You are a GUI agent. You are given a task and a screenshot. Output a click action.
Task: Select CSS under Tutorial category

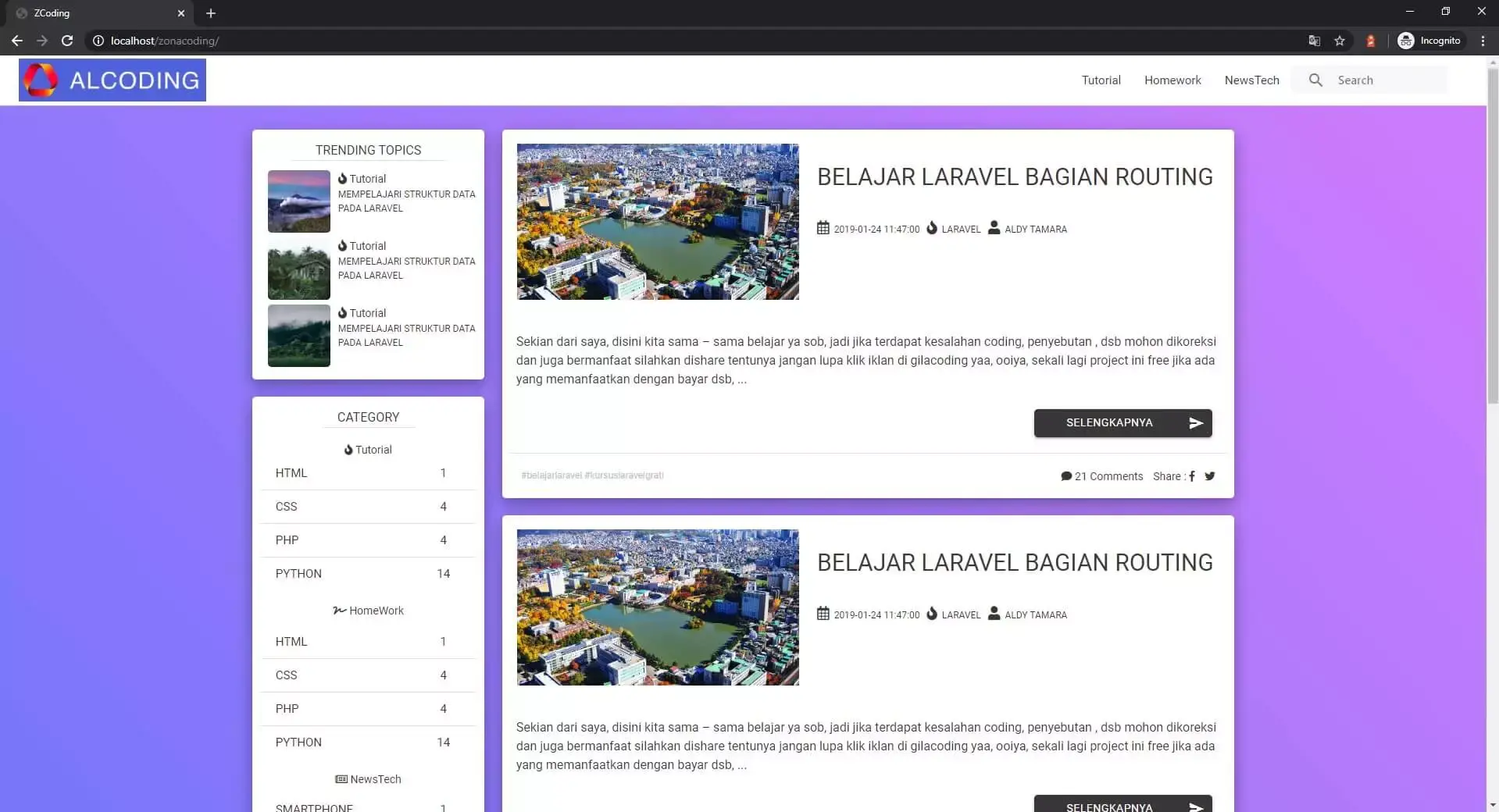pyautogui.click(x=368, y=507)
